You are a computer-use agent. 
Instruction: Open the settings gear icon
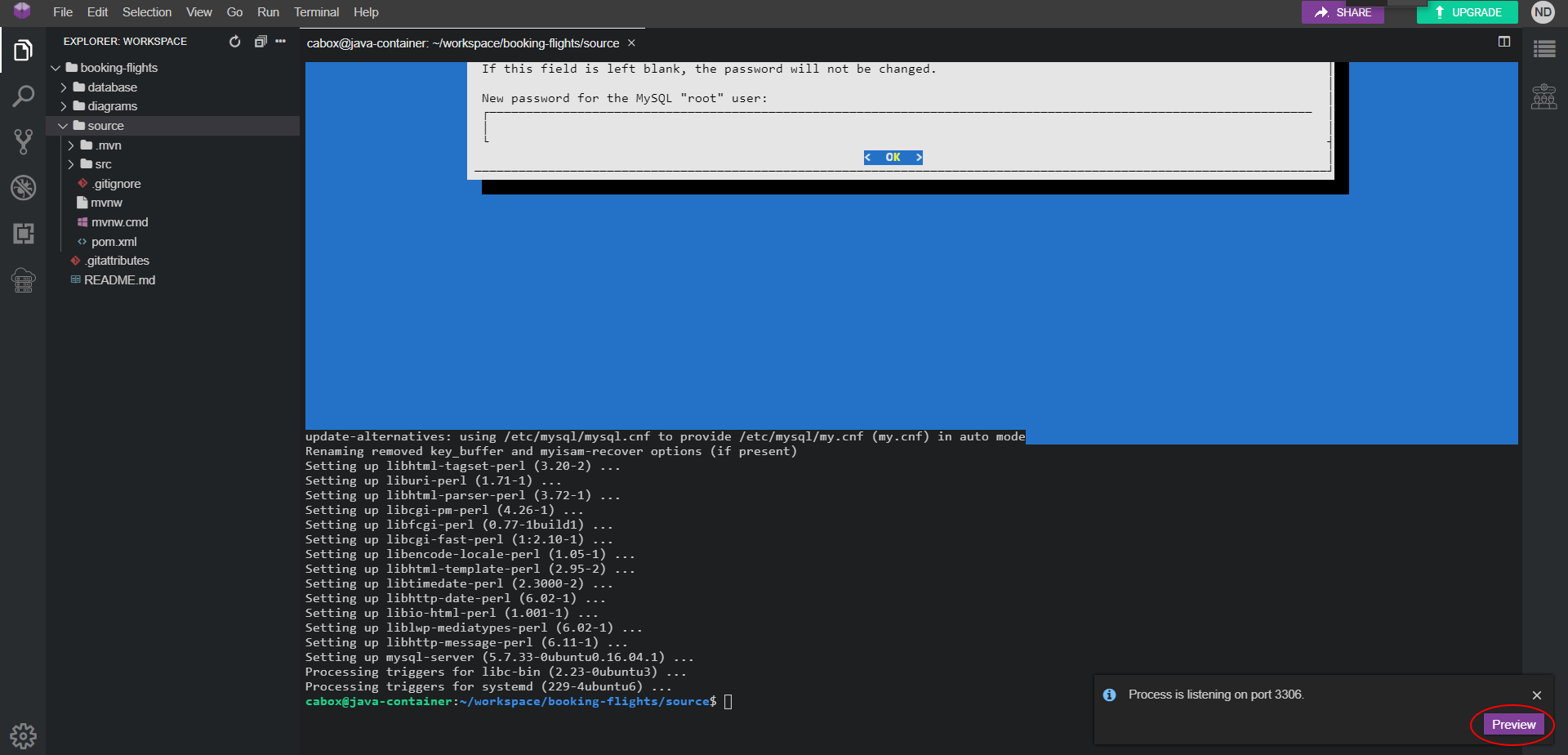[x=23, y=735]
